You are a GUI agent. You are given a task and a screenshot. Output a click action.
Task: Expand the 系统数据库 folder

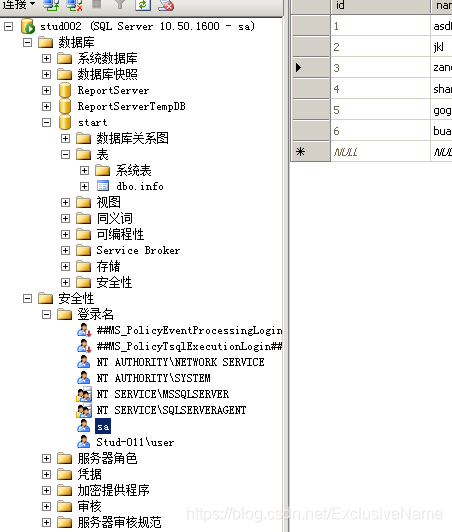pos(46,58)
